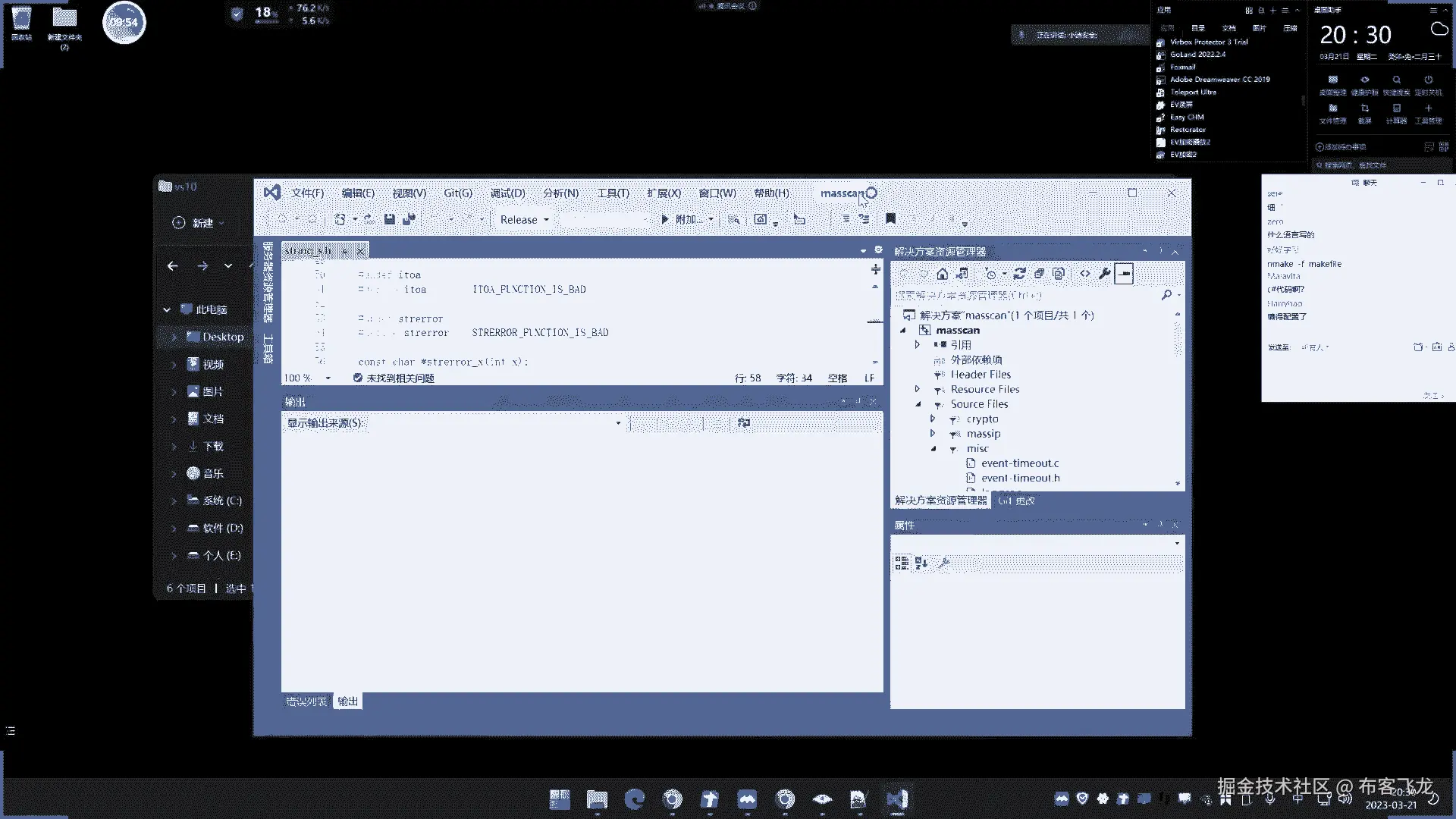Image resolution: width=1456 pixels, height=819 pixels.
Task: Expand the crypto folder node
Action: coord(933,419)
